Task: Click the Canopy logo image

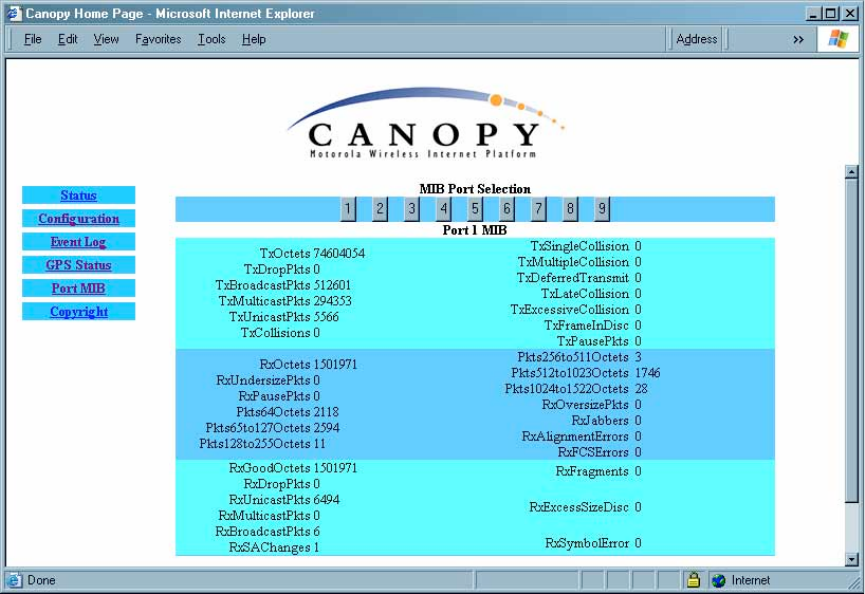Action: [424, 122]
